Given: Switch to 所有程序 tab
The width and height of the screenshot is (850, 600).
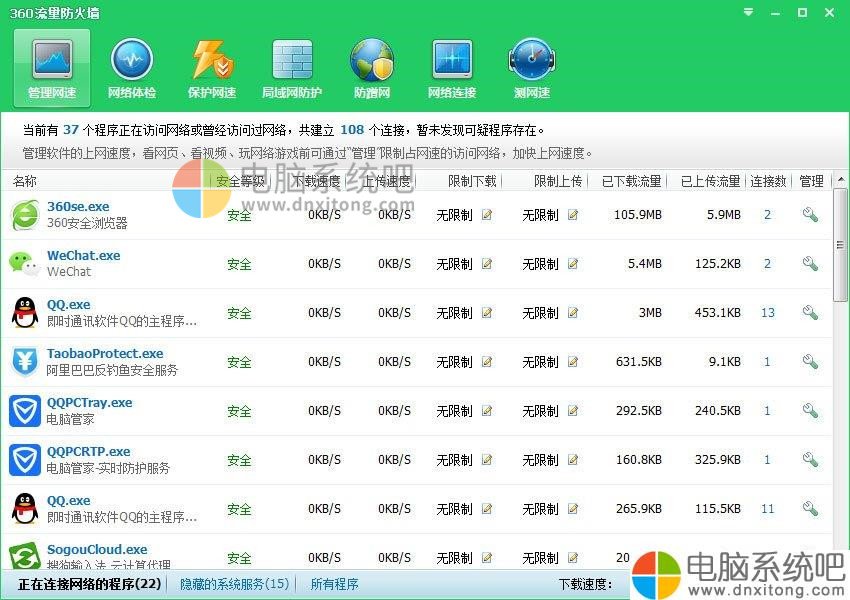Looking at the screenshot, I should coord(334,584).
